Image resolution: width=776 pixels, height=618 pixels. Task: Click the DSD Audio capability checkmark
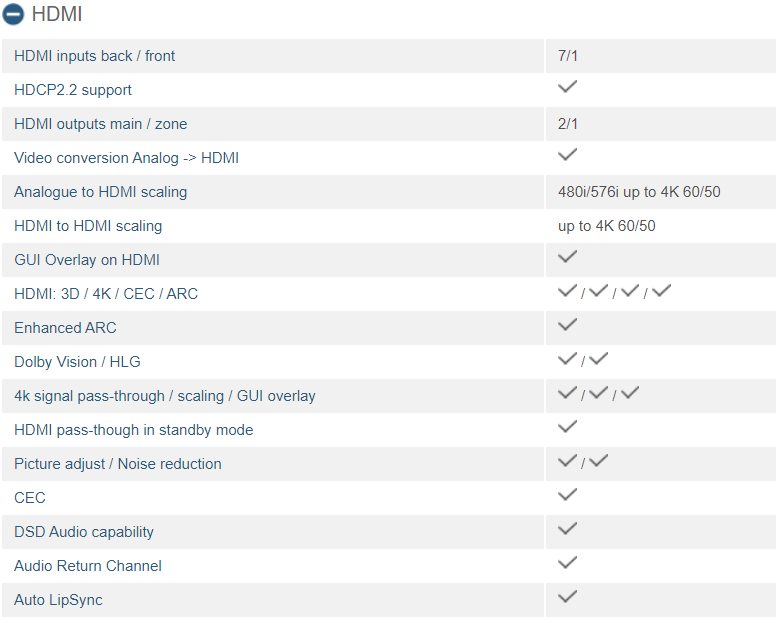(567, 528)
